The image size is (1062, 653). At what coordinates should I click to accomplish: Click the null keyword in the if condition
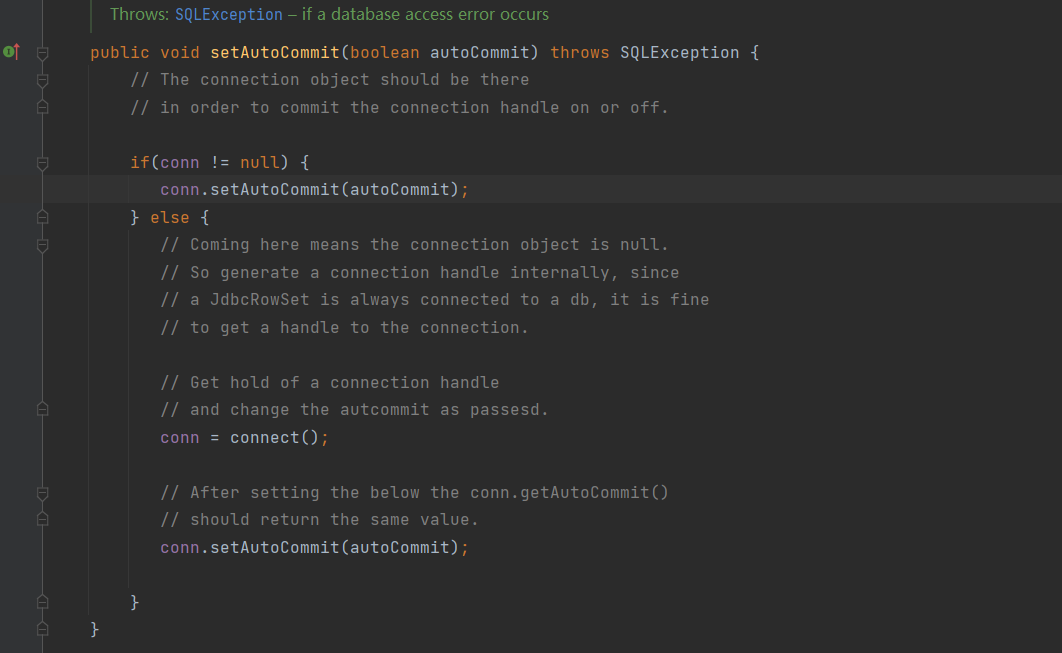(x=259, y=162)
